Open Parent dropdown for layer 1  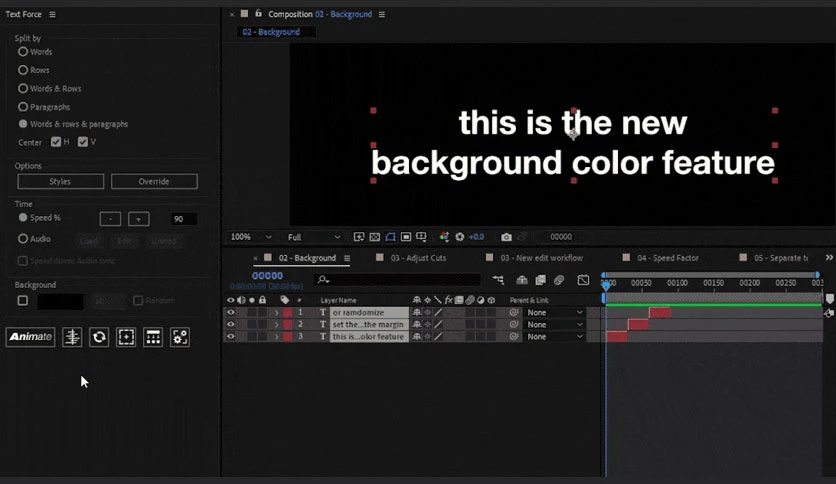554,312
